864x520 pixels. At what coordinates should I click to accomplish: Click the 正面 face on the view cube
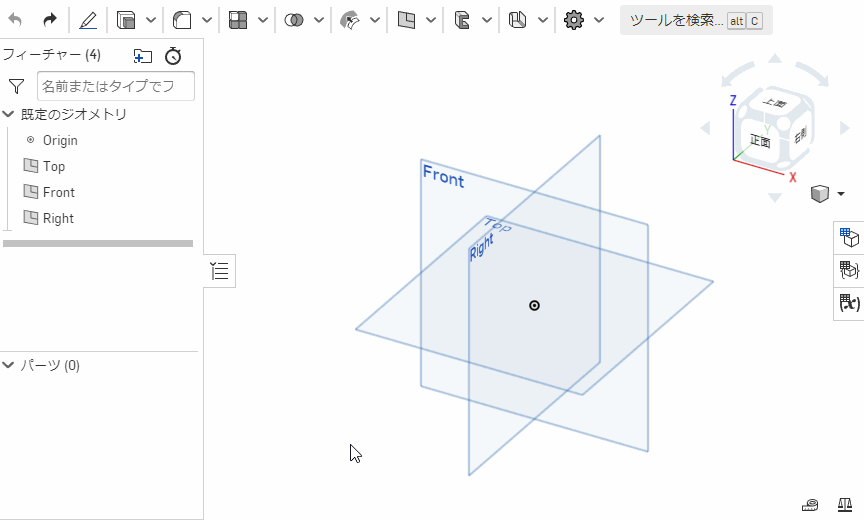759,141
